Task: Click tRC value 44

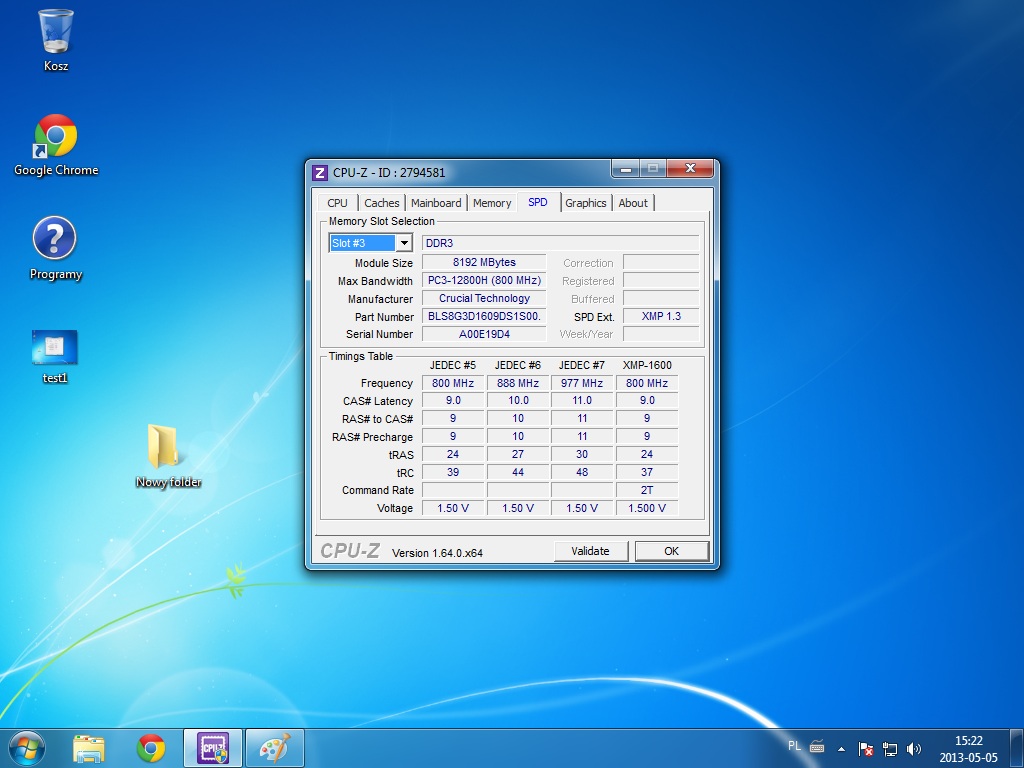Action: click(518, 472)
